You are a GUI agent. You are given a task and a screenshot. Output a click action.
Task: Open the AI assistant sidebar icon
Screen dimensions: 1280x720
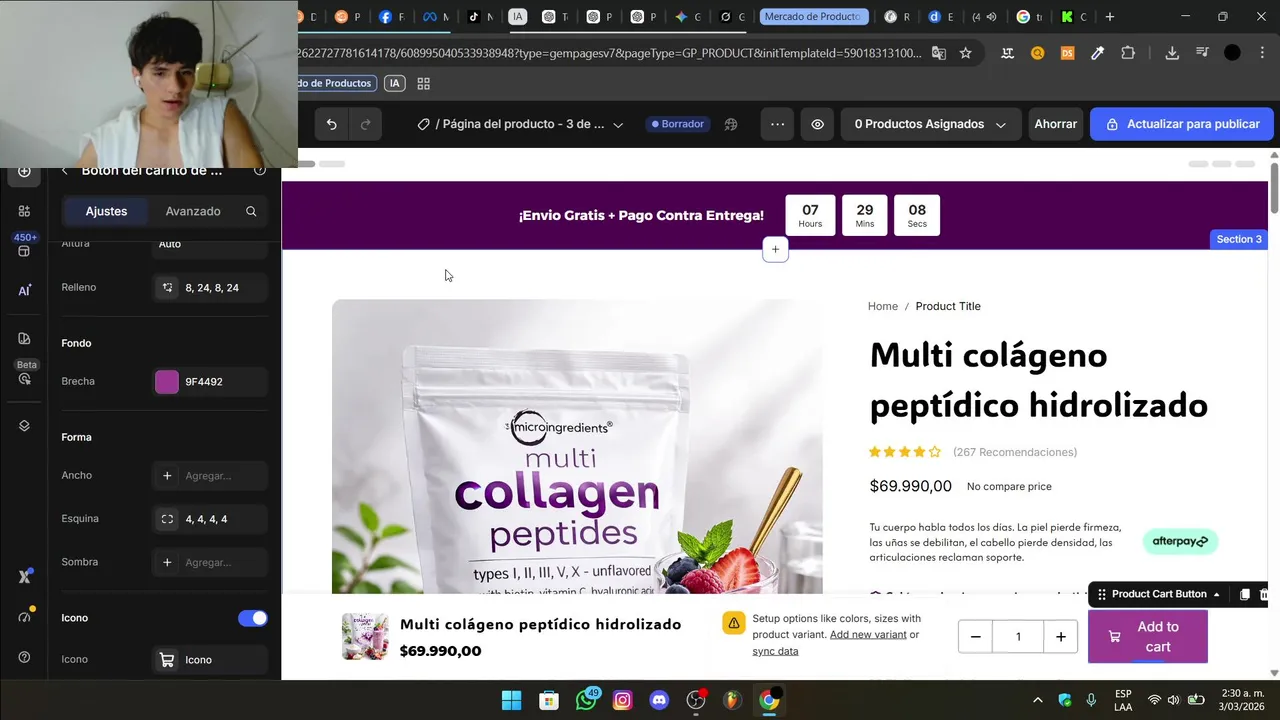24,291
